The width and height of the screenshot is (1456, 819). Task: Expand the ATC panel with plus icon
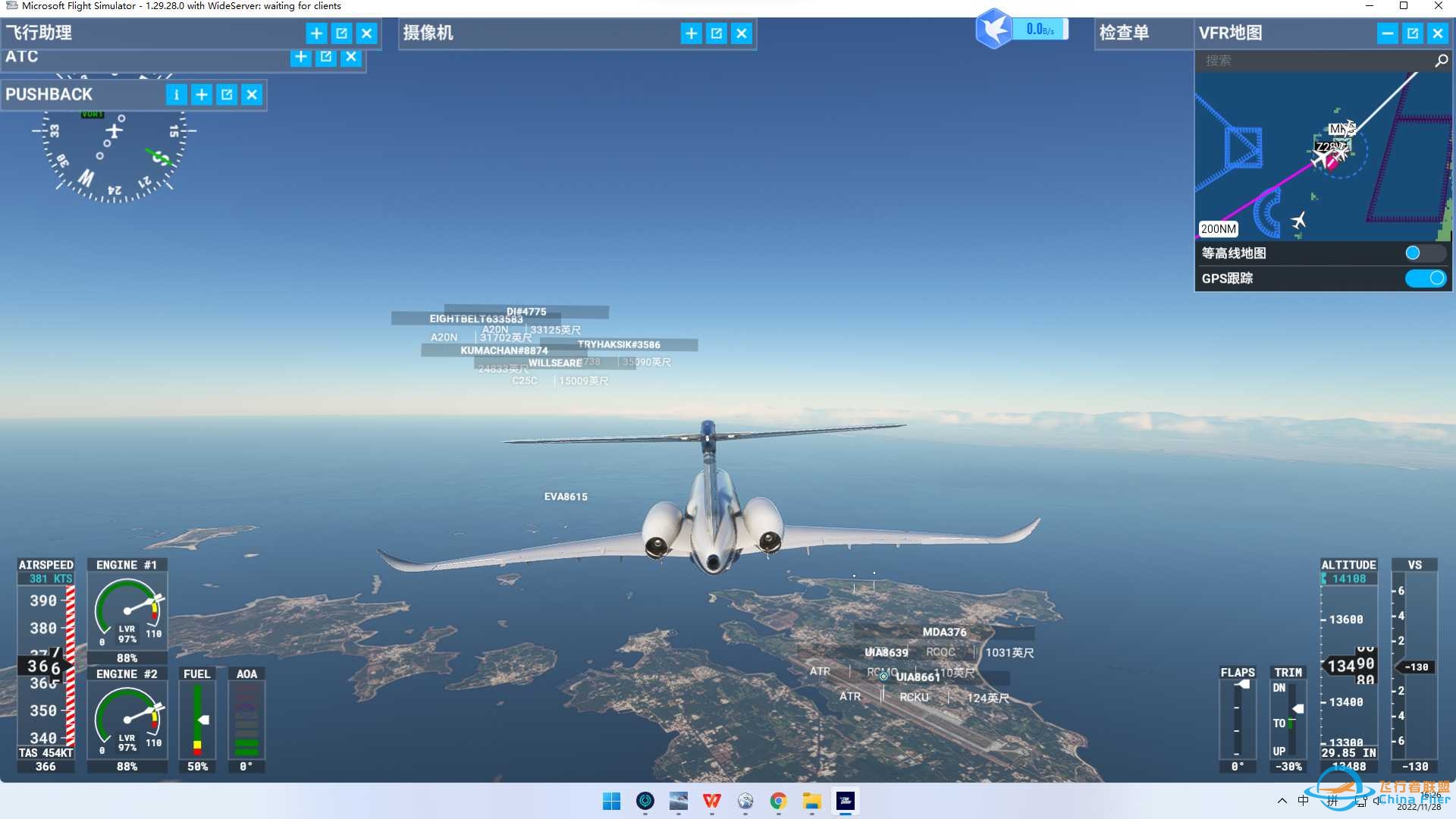301,57
